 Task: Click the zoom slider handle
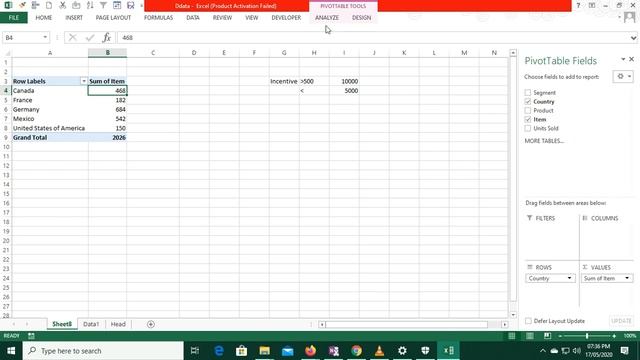coord(587,336)
